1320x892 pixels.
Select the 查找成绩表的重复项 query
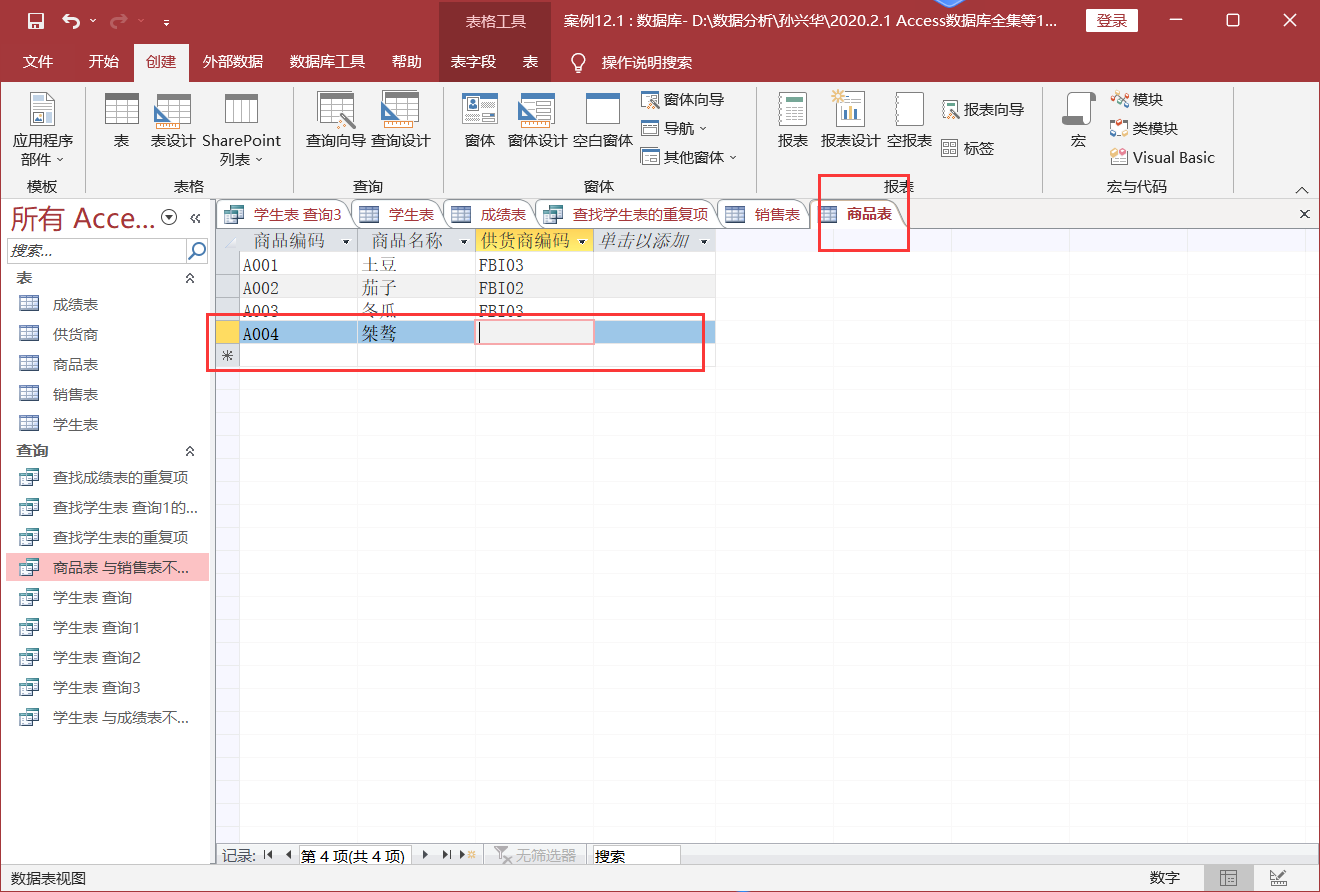(x=120, y=478)
